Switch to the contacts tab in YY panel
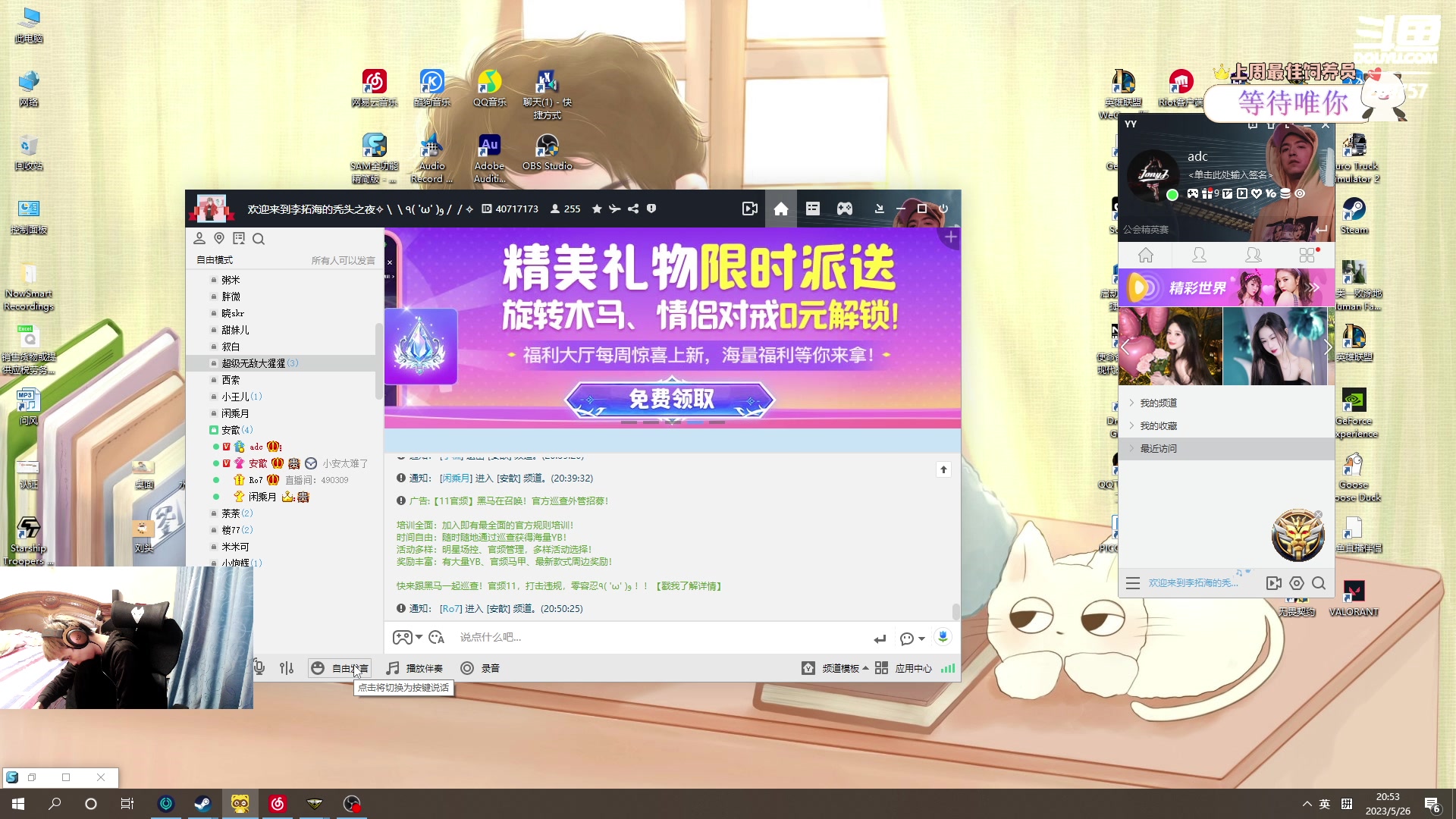Screen dimensions: 1456x819 pos(1199,256)
